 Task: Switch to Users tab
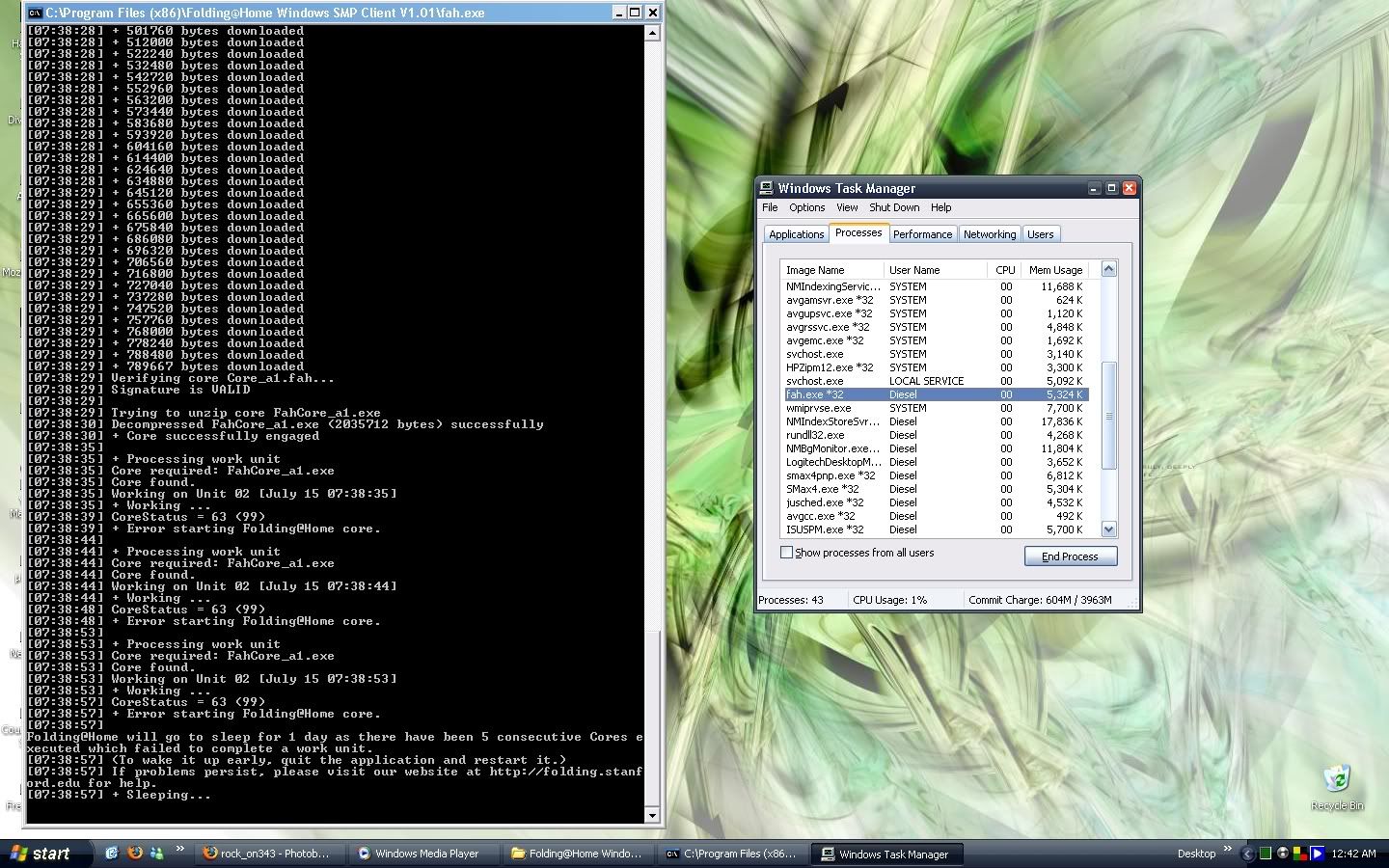click(1040, 234)
